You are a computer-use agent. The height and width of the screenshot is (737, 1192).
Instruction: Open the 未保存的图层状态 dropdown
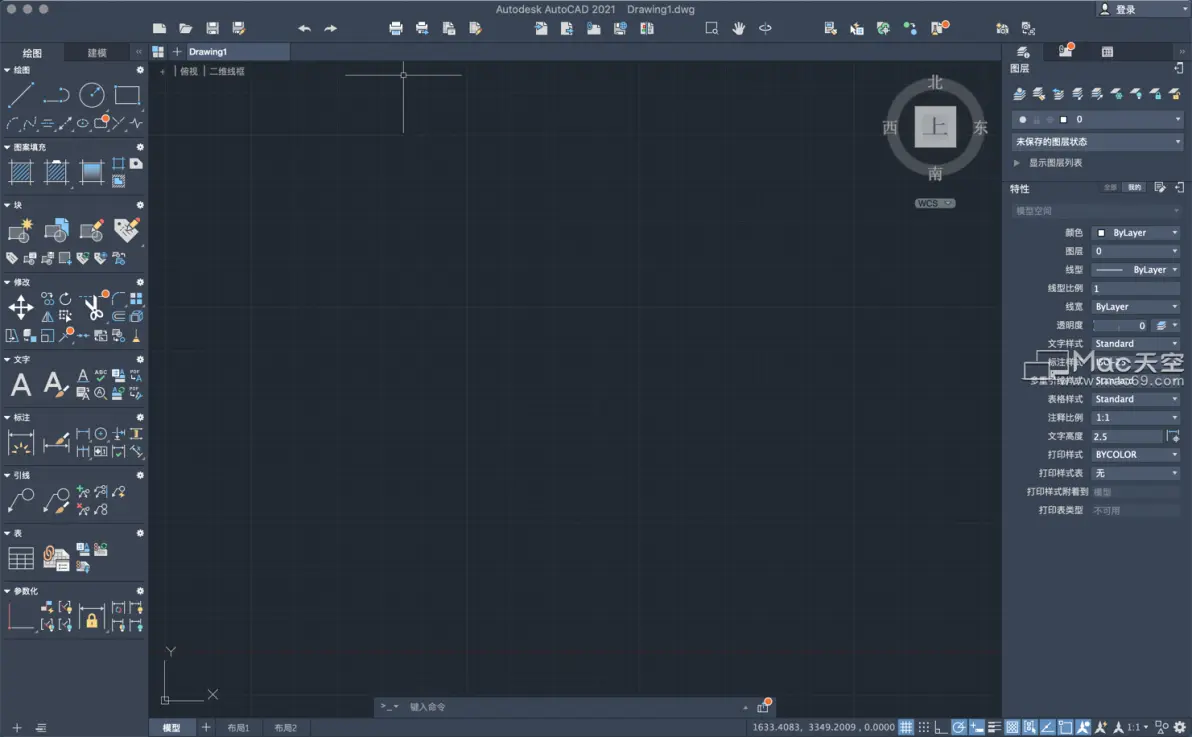[x=1097, y=141]
